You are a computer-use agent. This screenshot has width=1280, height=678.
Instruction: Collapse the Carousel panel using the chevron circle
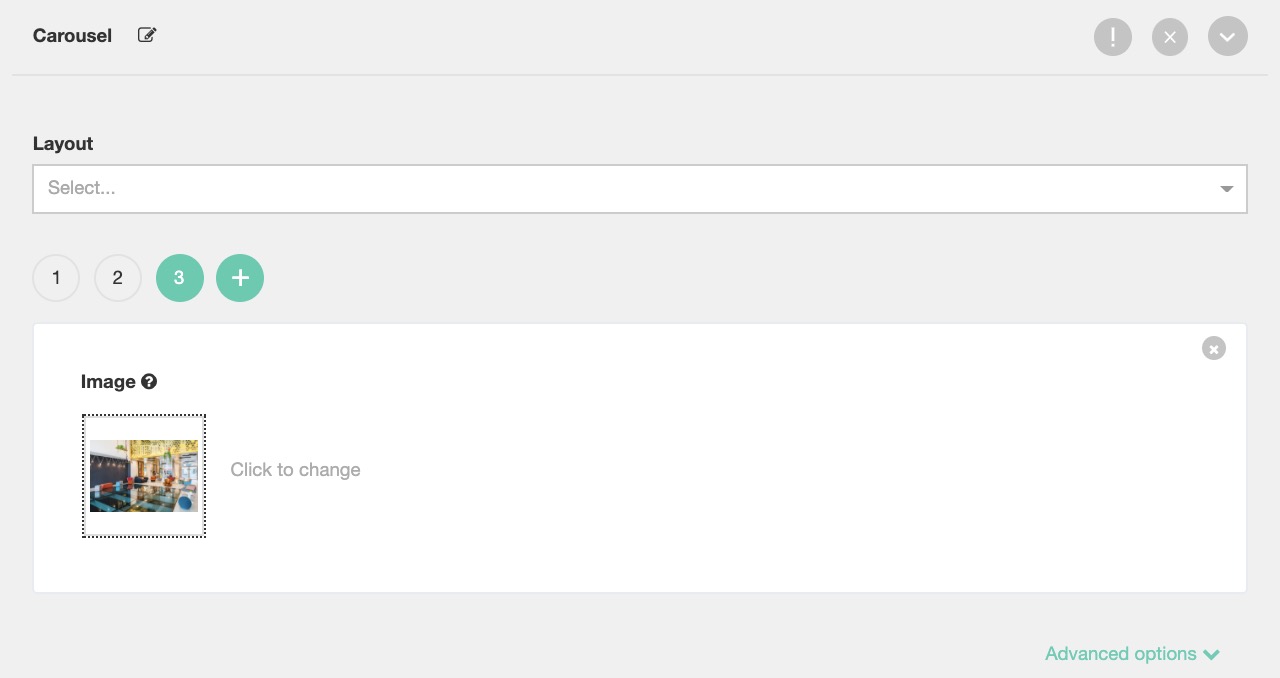tap(1227, 38)
